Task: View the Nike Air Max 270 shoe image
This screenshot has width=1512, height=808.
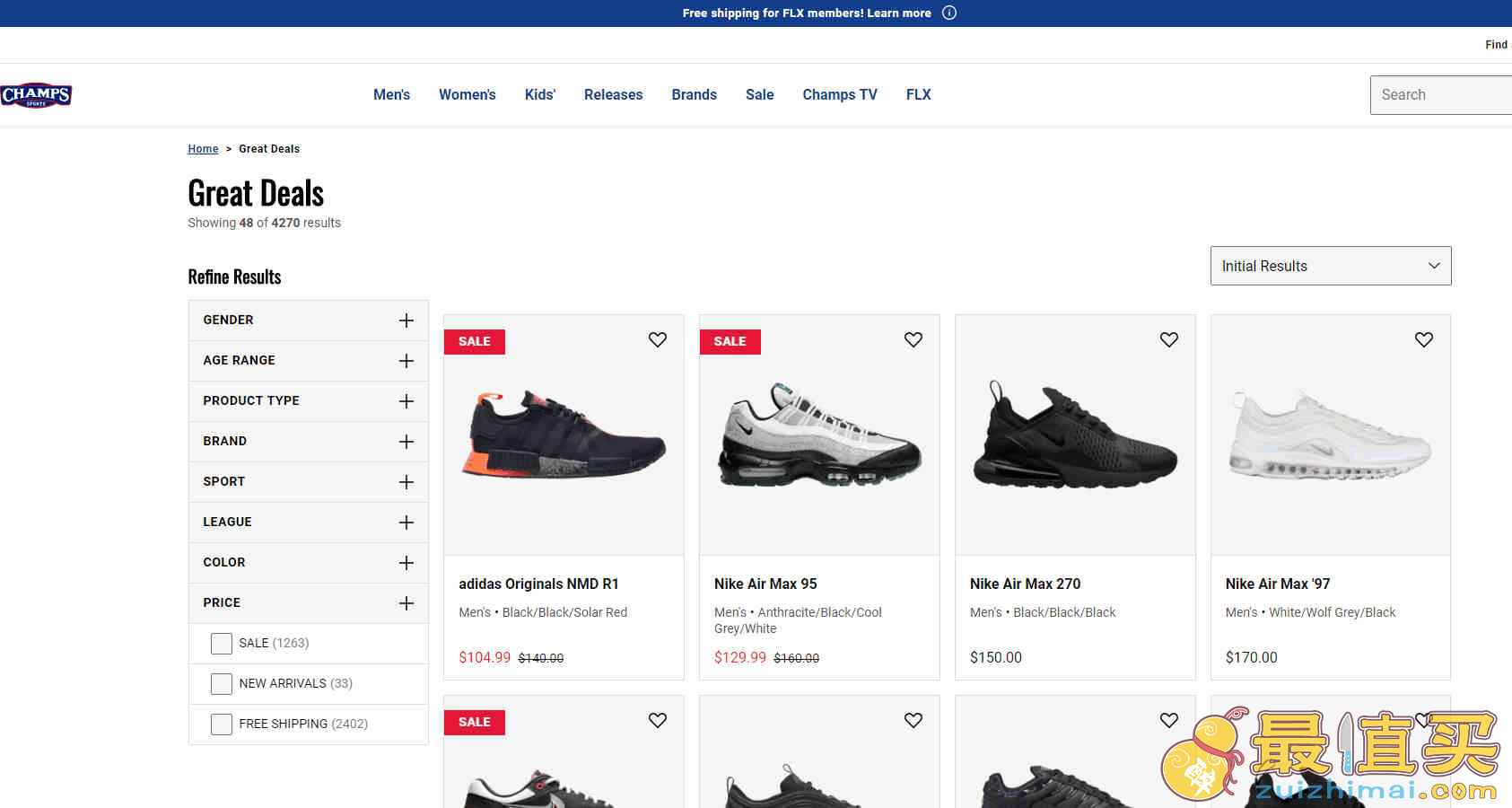Action: click(1075, 435)
